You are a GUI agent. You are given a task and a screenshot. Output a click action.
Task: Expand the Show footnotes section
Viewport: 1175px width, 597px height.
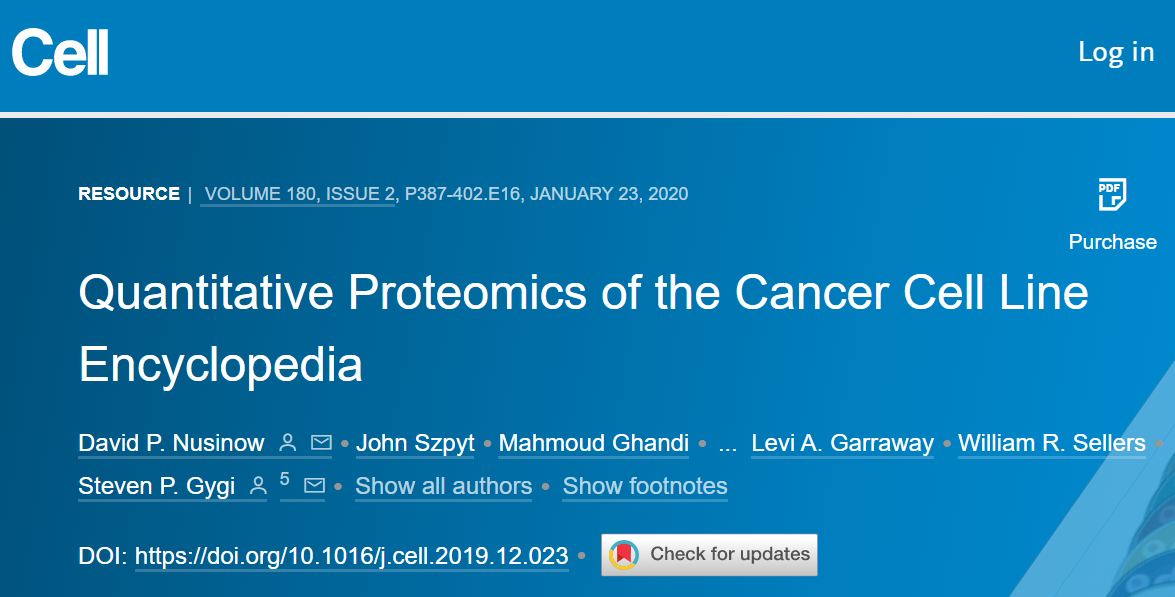click(644, 487)
